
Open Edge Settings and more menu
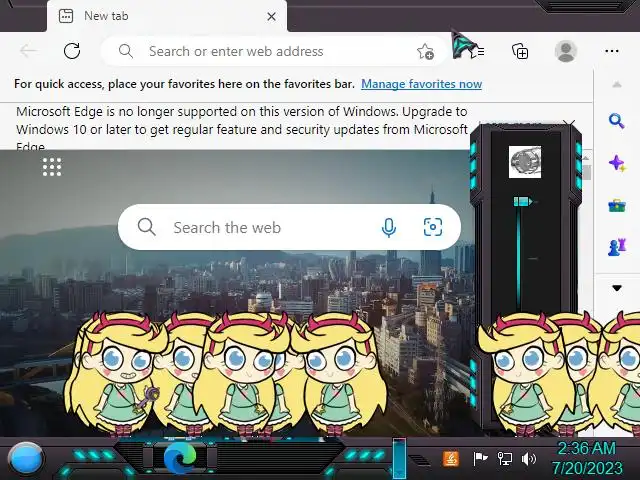(x=612, y=51)
